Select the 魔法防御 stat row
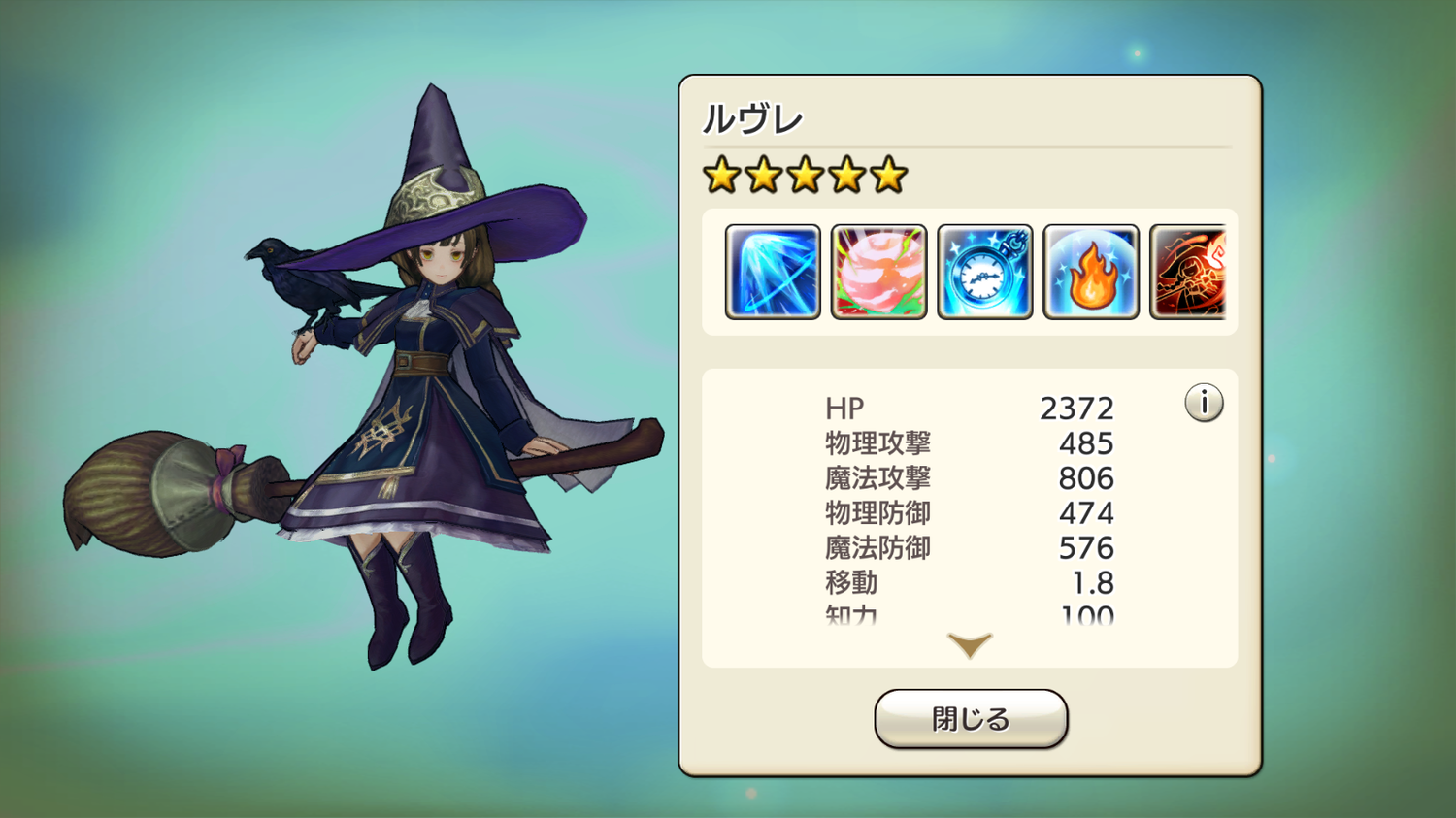This screenshot has height=818, width=1456. (970, 548)
